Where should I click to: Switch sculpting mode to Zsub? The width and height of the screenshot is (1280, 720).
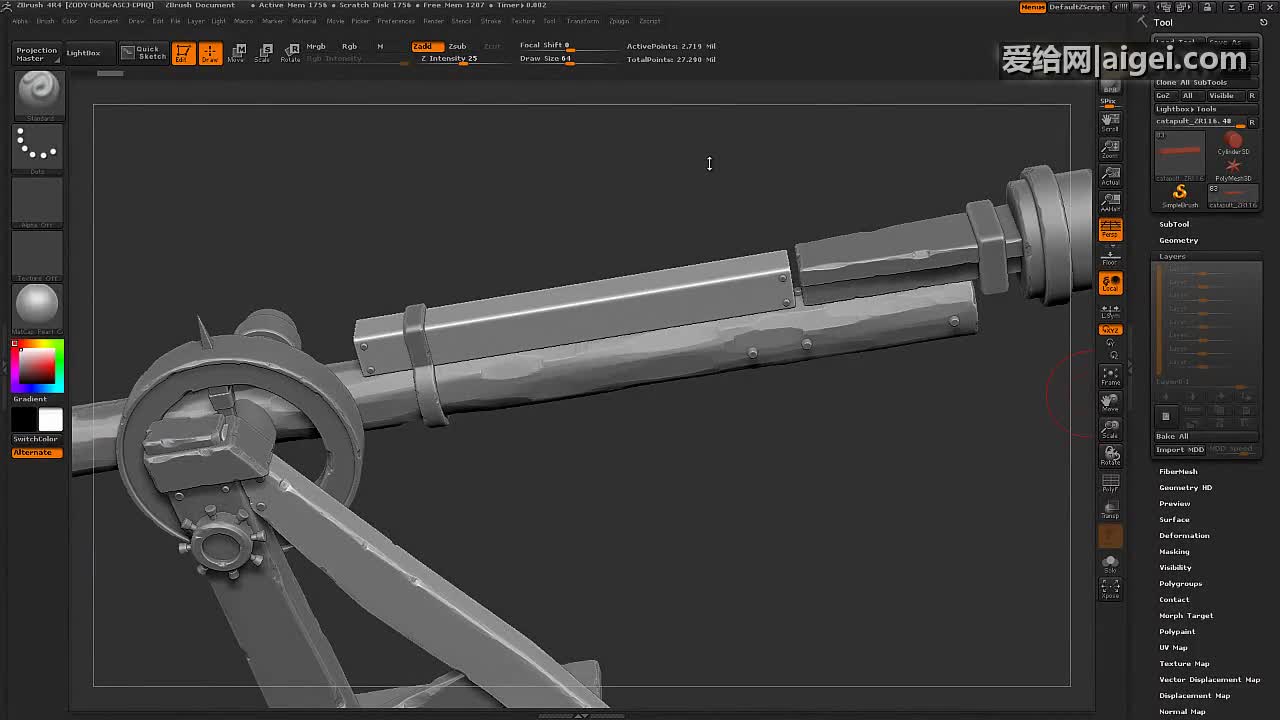[457, 46]
